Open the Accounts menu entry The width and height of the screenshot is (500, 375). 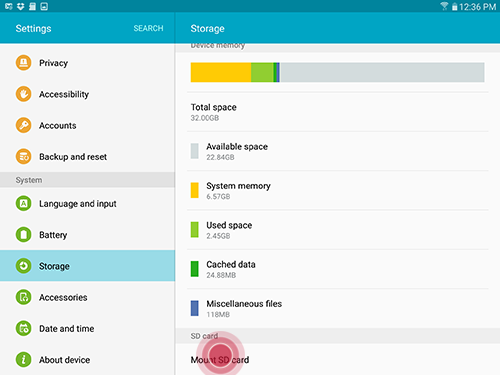pos(87,125)
